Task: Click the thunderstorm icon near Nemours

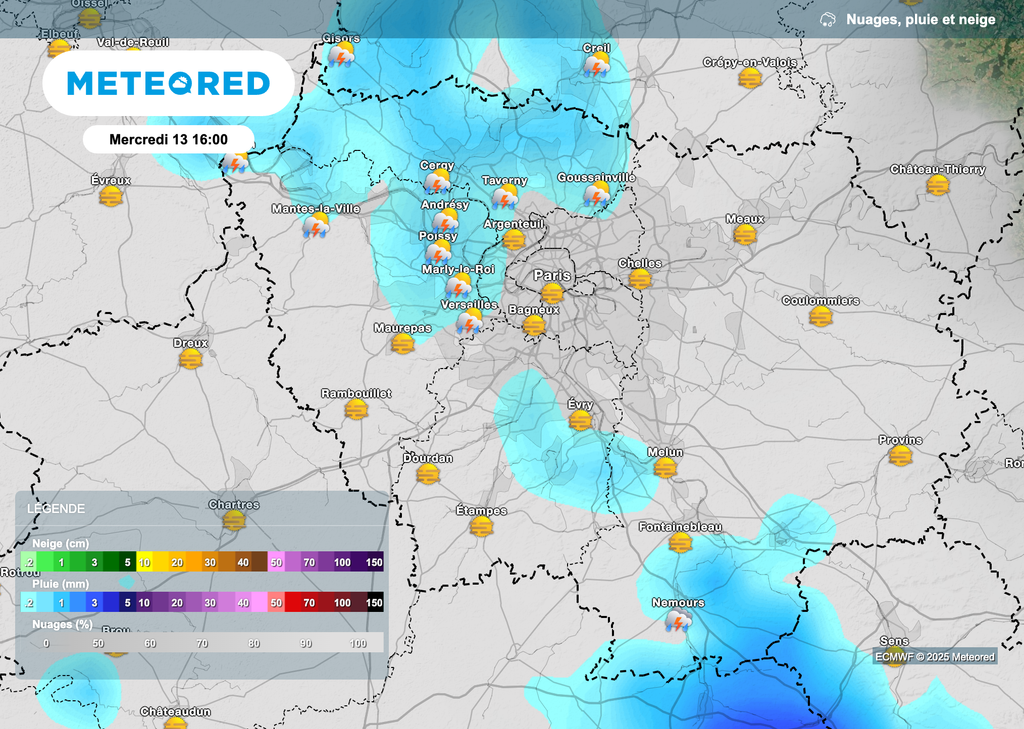Action: [x=678, y=622]
